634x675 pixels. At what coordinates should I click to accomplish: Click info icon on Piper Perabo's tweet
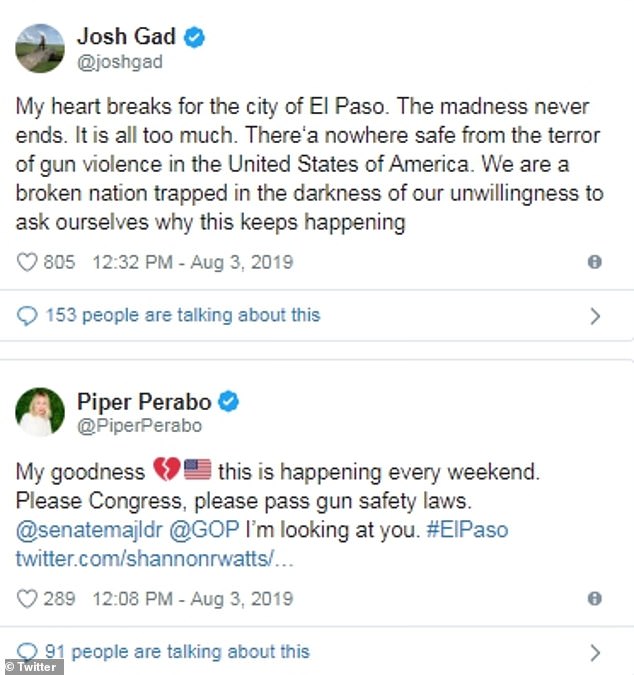[x=595, y=599]
